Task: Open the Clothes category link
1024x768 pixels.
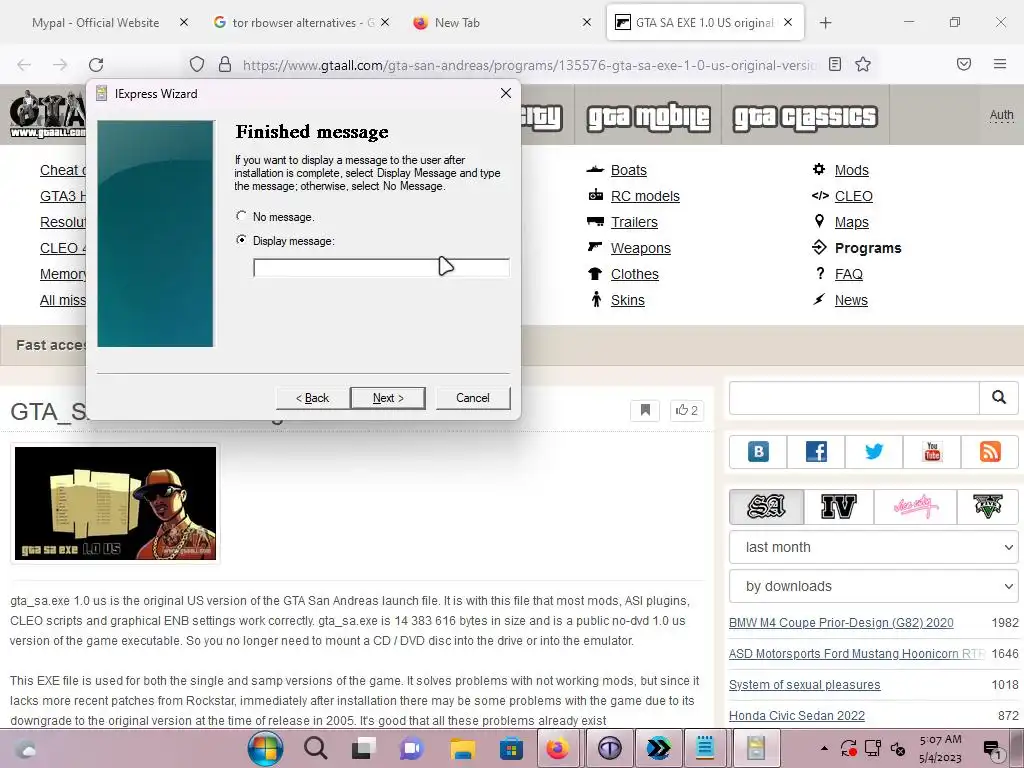Action: 635,274
